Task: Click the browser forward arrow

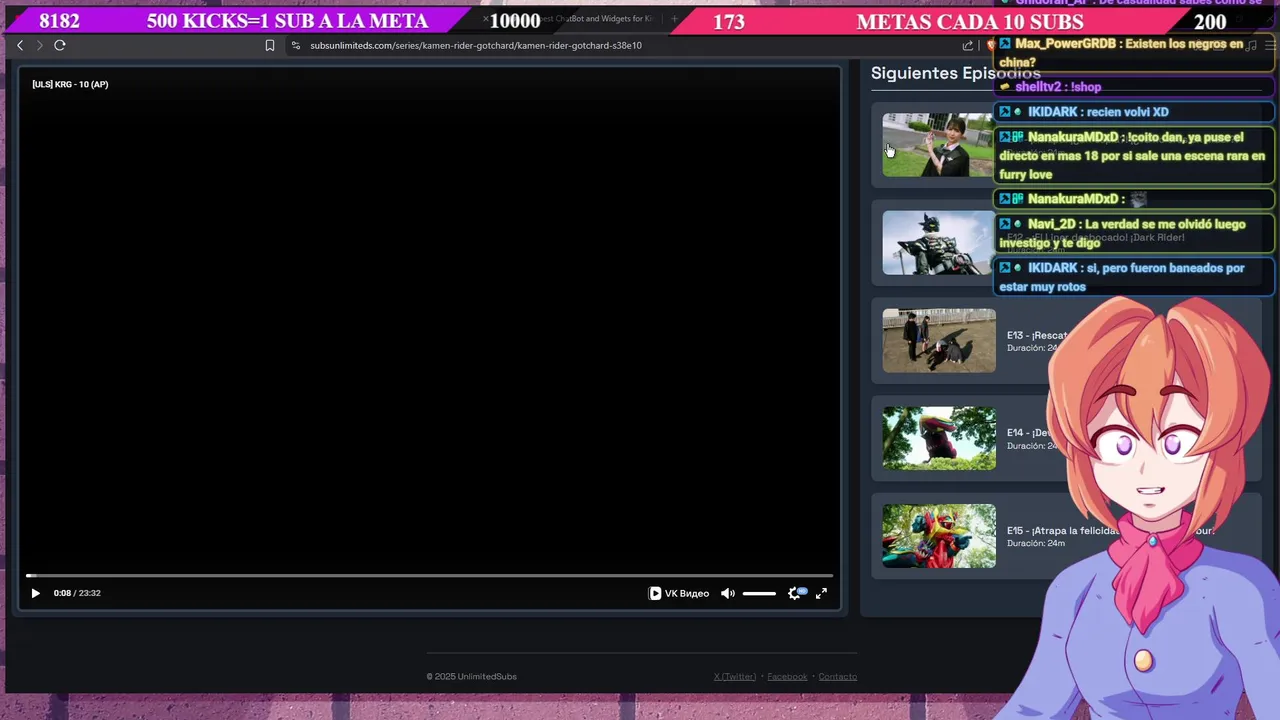Action: coord(40,45)
